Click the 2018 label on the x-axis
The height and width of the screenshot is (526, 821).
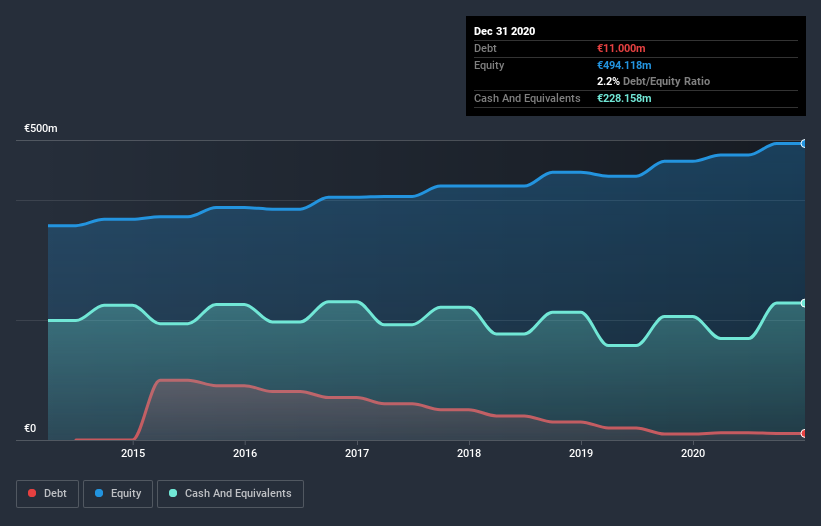pyautogui.click(x=469, y=453)
